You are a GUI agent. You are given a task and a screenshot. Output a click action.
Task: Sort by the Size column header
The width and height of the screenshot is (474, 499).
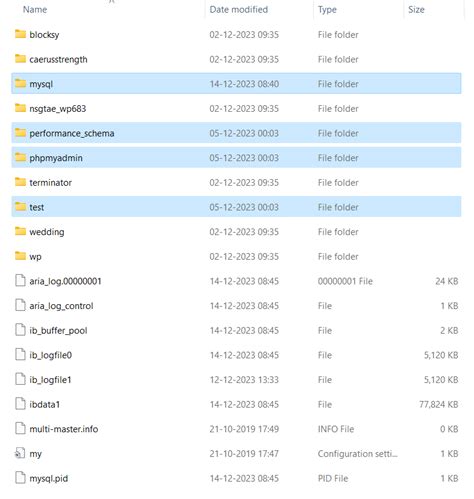point(416,10)
